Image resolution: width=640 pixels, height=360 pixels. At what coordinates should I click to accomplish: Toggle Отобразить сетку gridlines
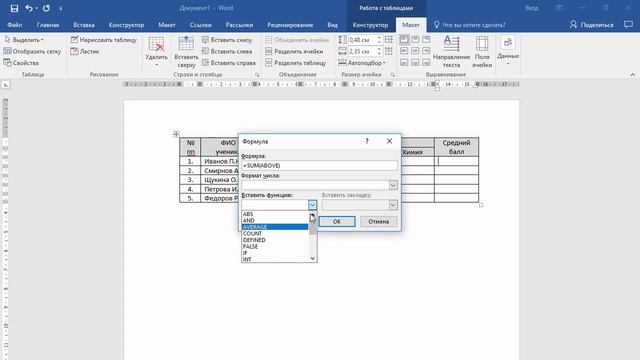(32, 51)
